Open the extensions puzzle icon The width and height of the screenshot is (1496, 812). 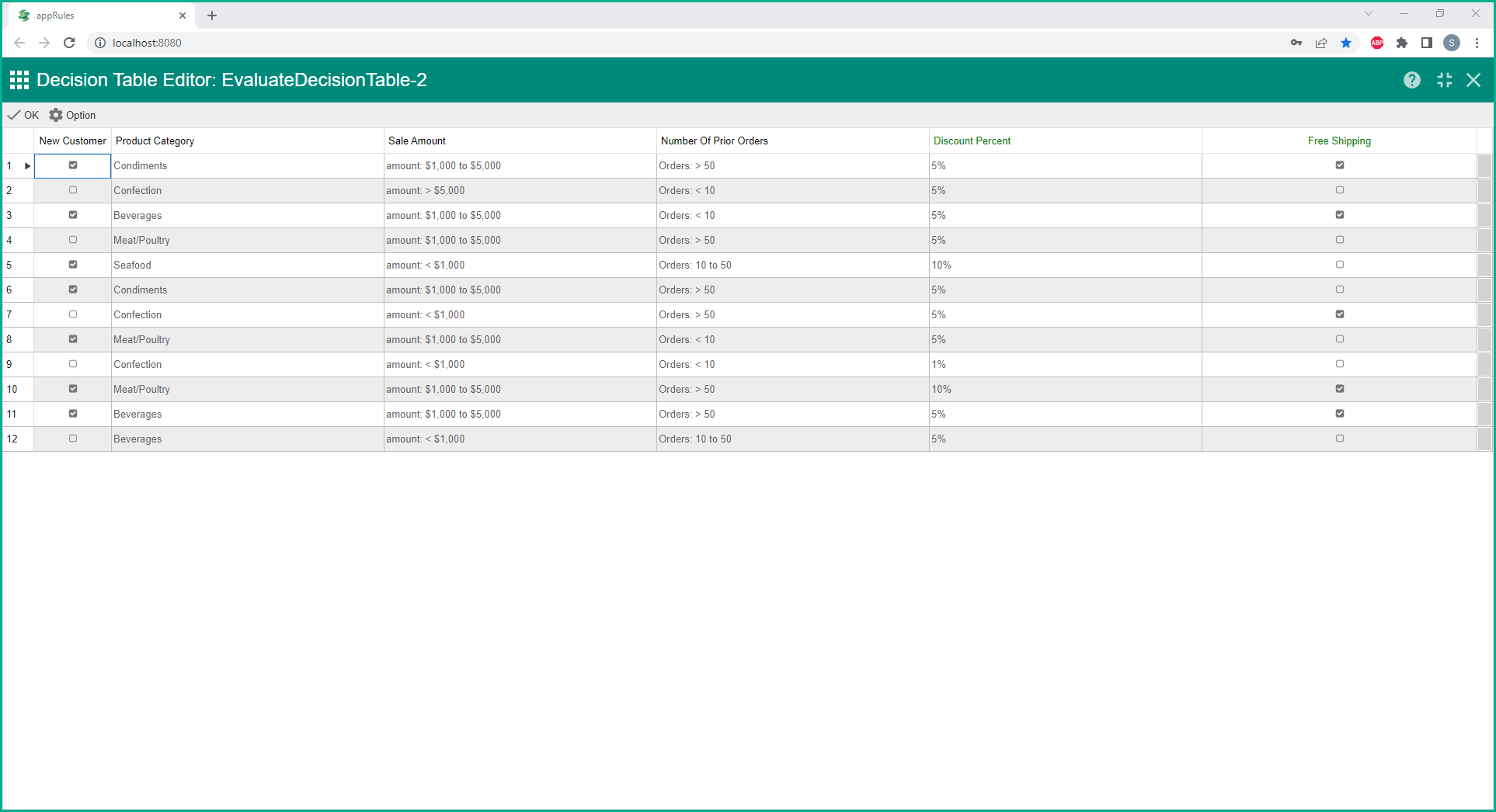[x=1402, y=43]
